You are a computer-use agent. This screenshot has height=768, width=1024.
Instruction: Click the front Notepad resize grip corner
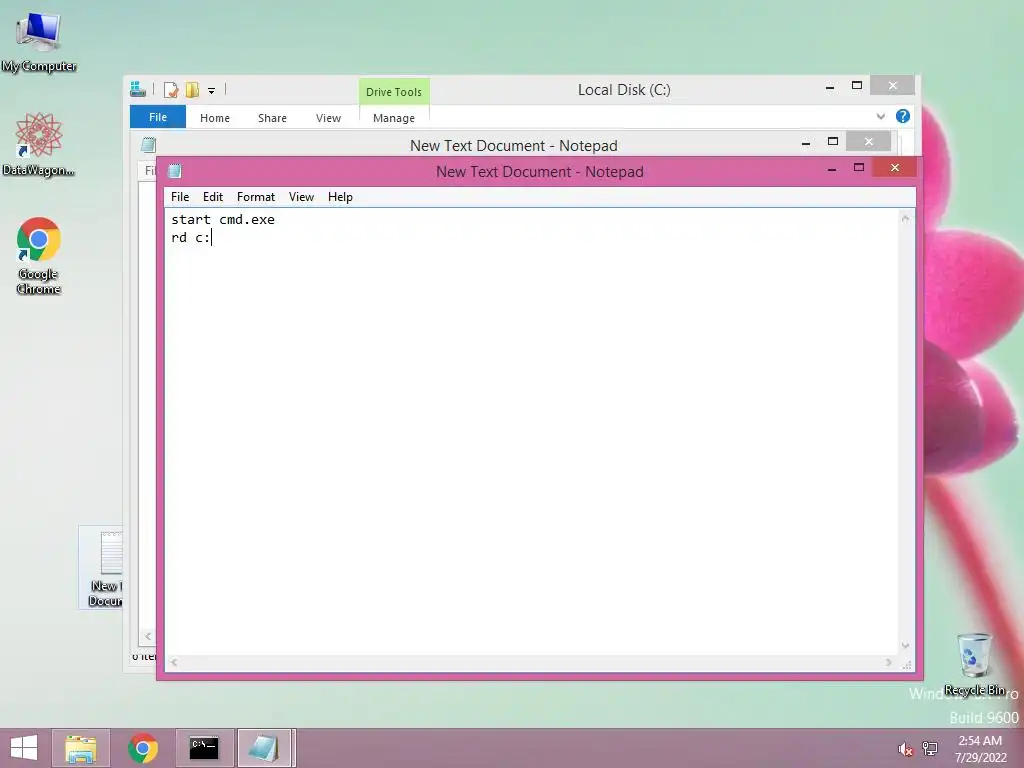click(906, 664)
